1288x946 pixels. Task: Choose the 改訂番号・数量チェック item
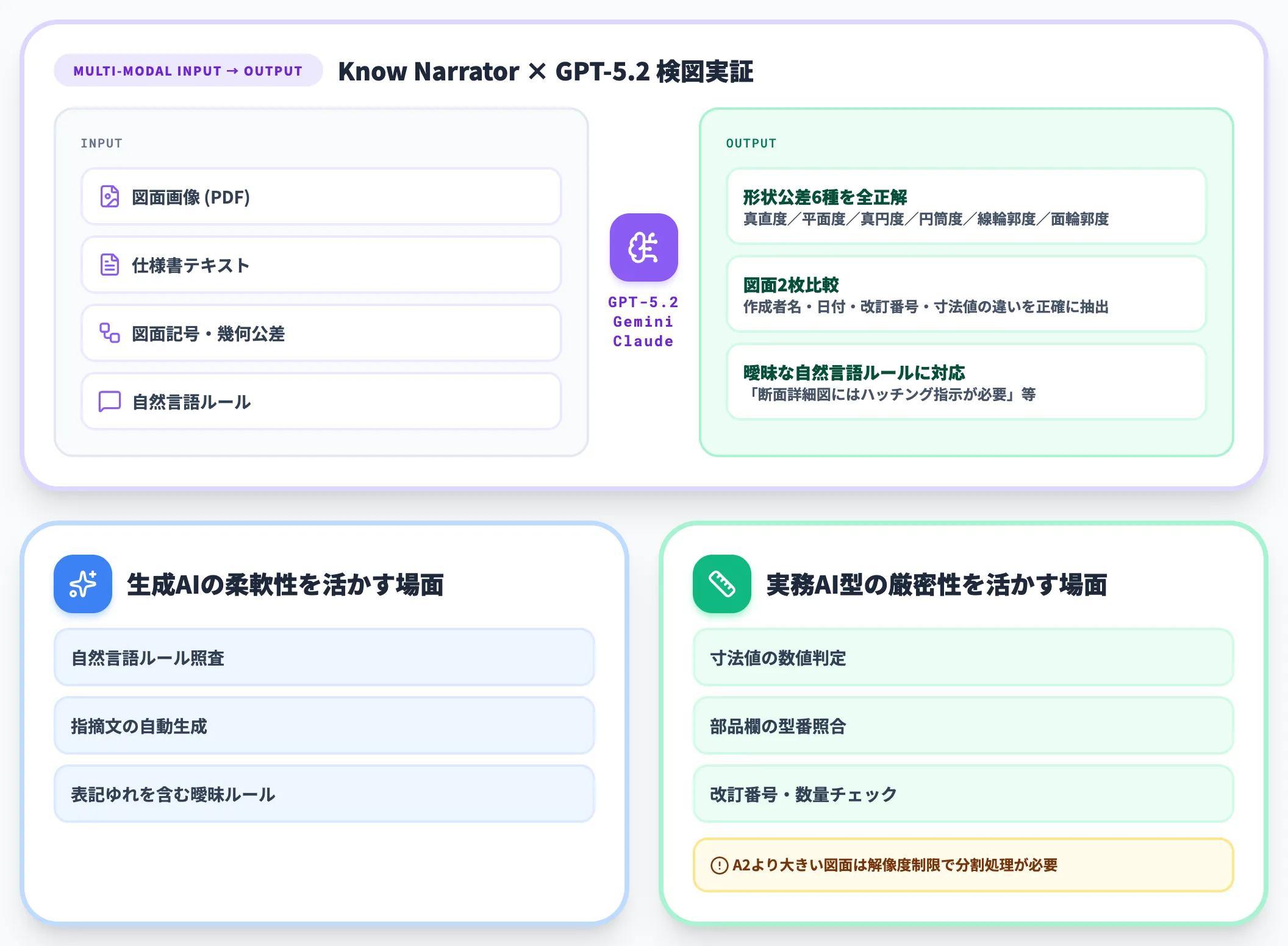(x=963, y=794)
